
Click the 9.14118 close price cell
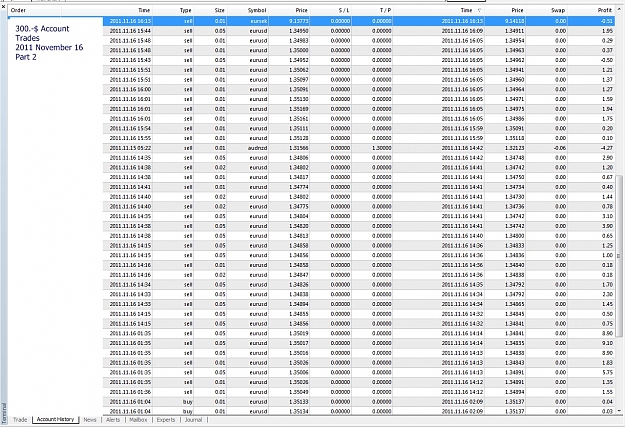514,21
